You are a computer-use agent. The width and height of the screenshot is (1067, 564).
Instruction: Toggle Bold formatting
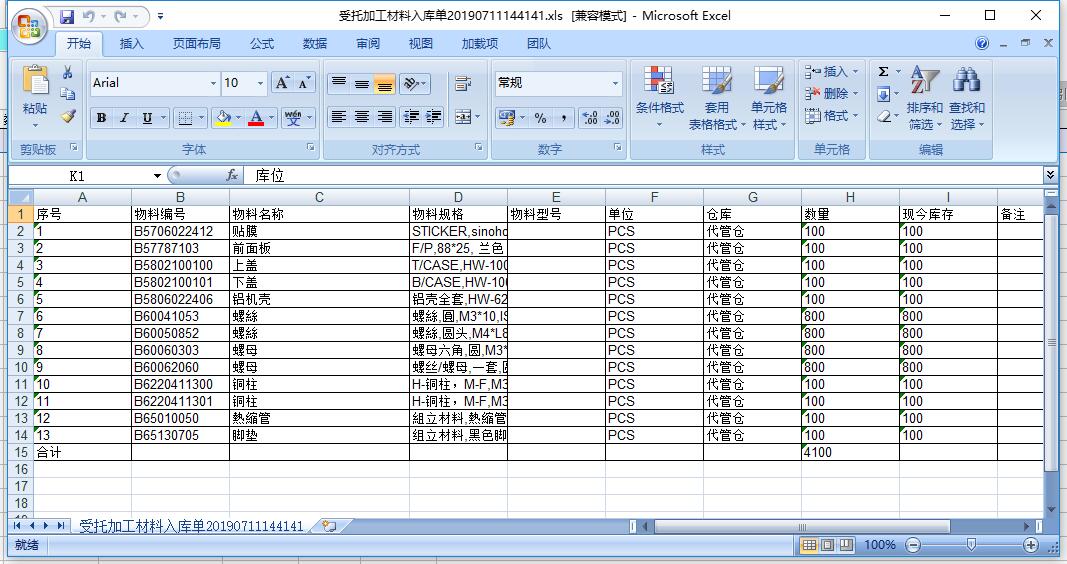coord(101,118)
